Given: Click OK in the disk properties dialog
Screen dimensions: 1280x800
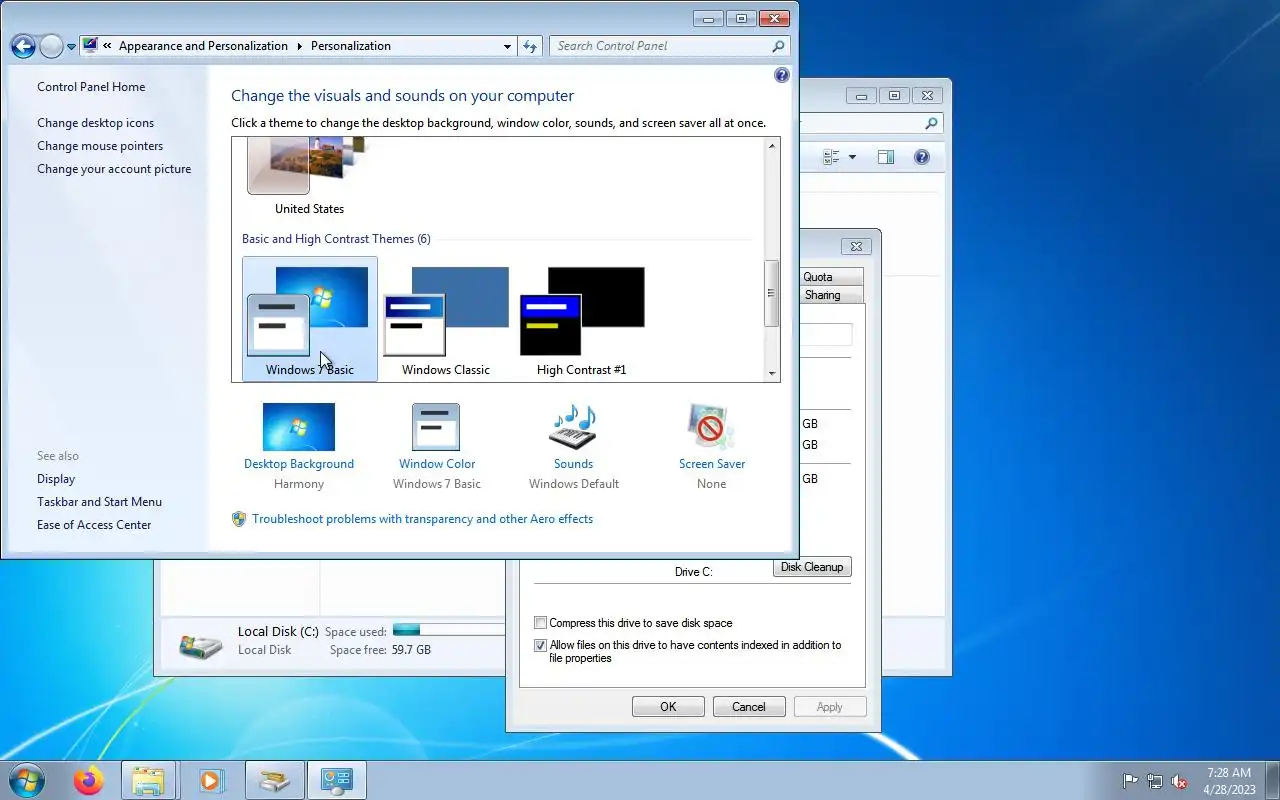Looking at the screenshot, I should click(668, 707).
